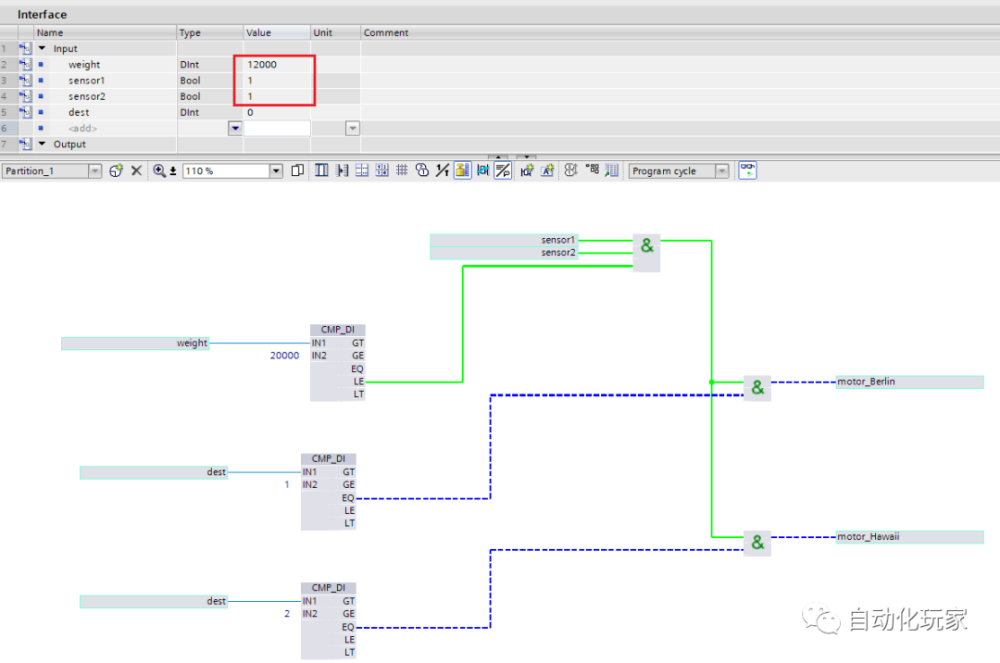Toggle the boxed percent-slash toolbar button
Viewport: 1000px width, 663px height.
coord(503,170)
